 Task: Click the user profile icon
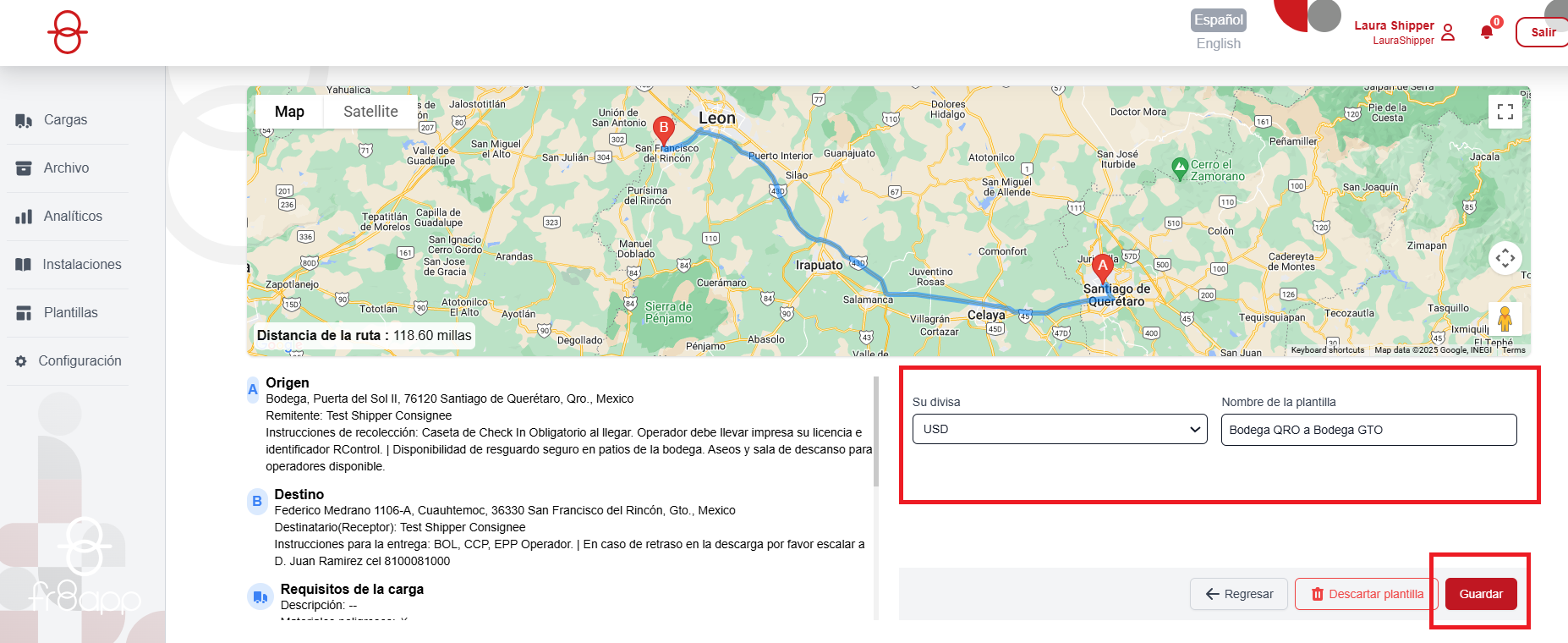1448,32
